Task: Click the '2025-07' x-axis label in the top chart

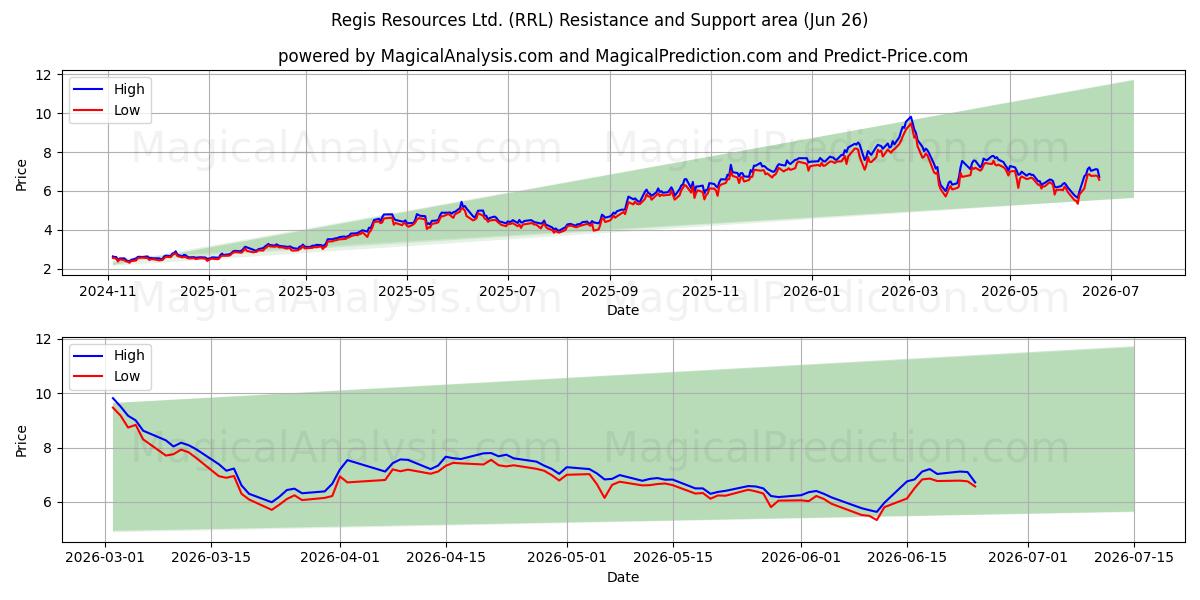Action: [508, 292]
